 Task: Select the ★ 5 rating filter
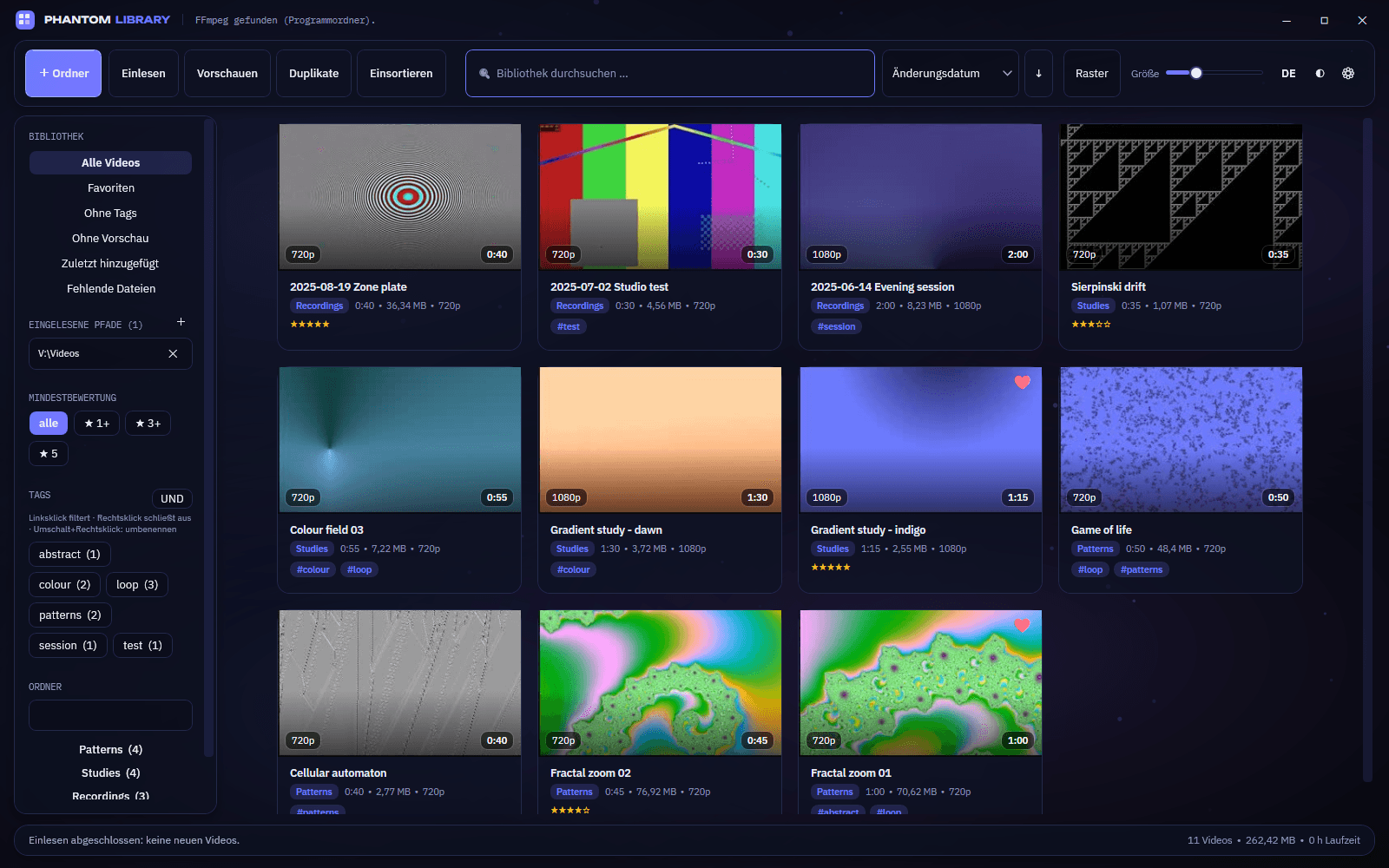(x=49, y=453)
